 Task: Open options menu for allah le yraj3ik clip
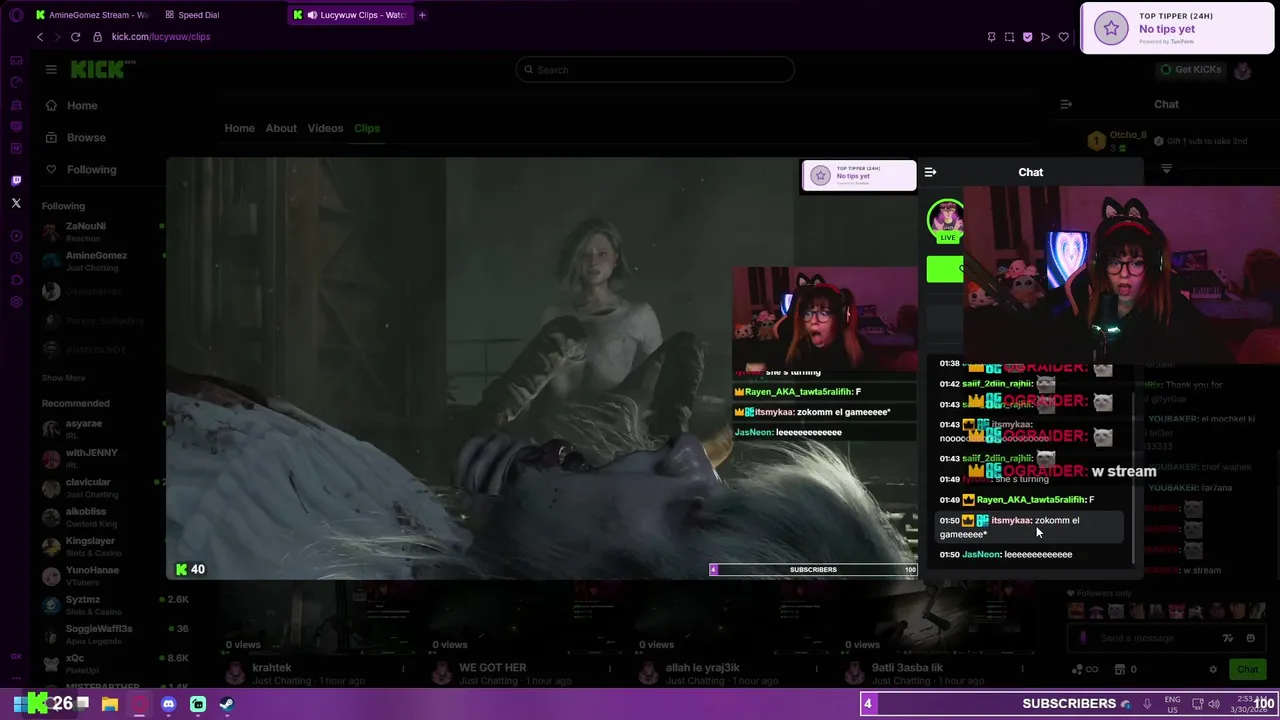click(x=816, y=668)
